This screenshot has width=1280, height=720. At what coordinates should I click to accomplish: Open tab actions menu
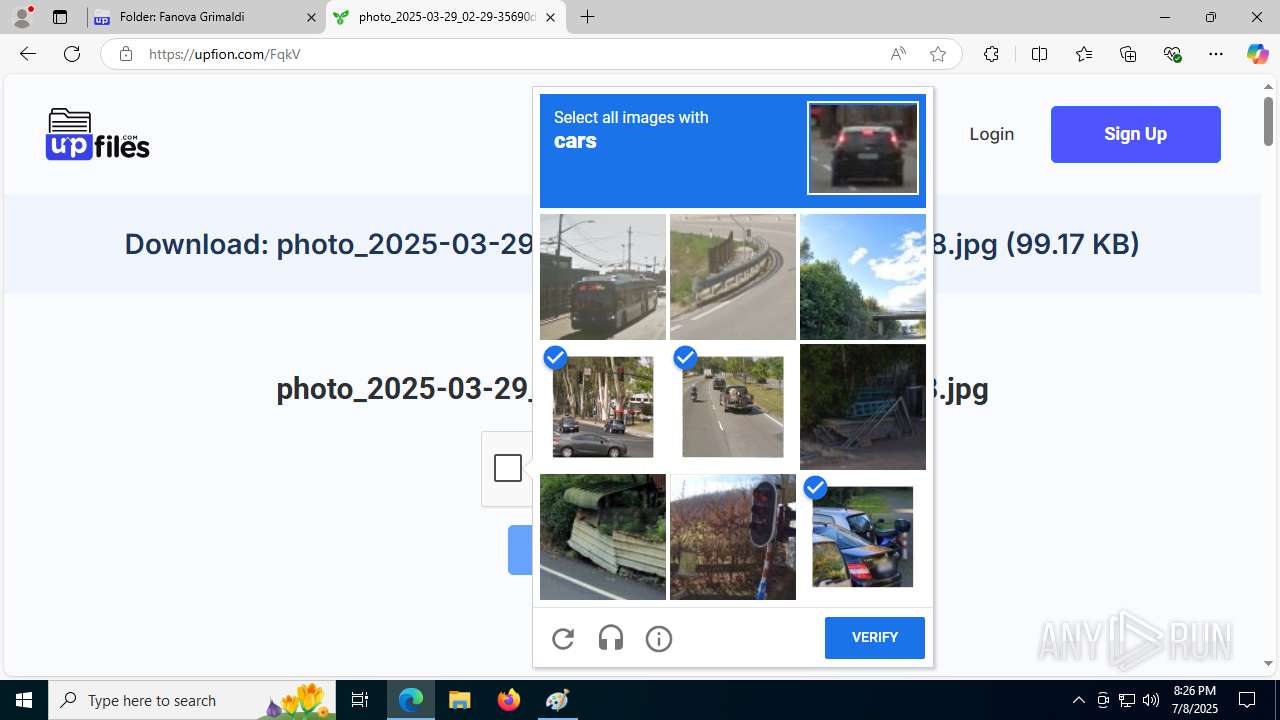pos(60,17)
